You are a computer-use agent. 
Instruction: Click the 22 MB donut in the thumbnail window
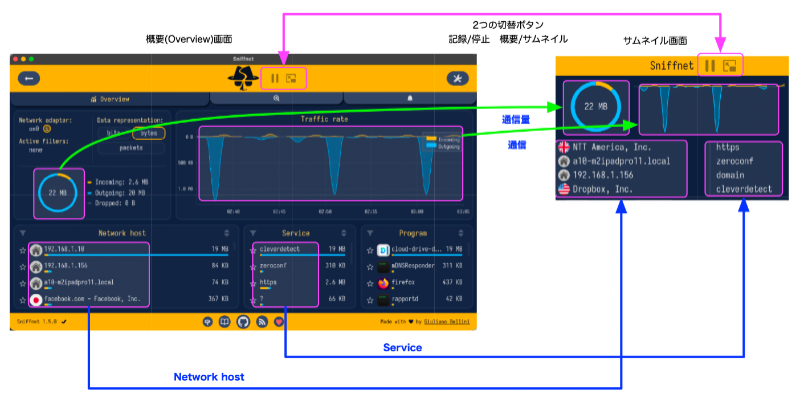click(x=595, y=107)
